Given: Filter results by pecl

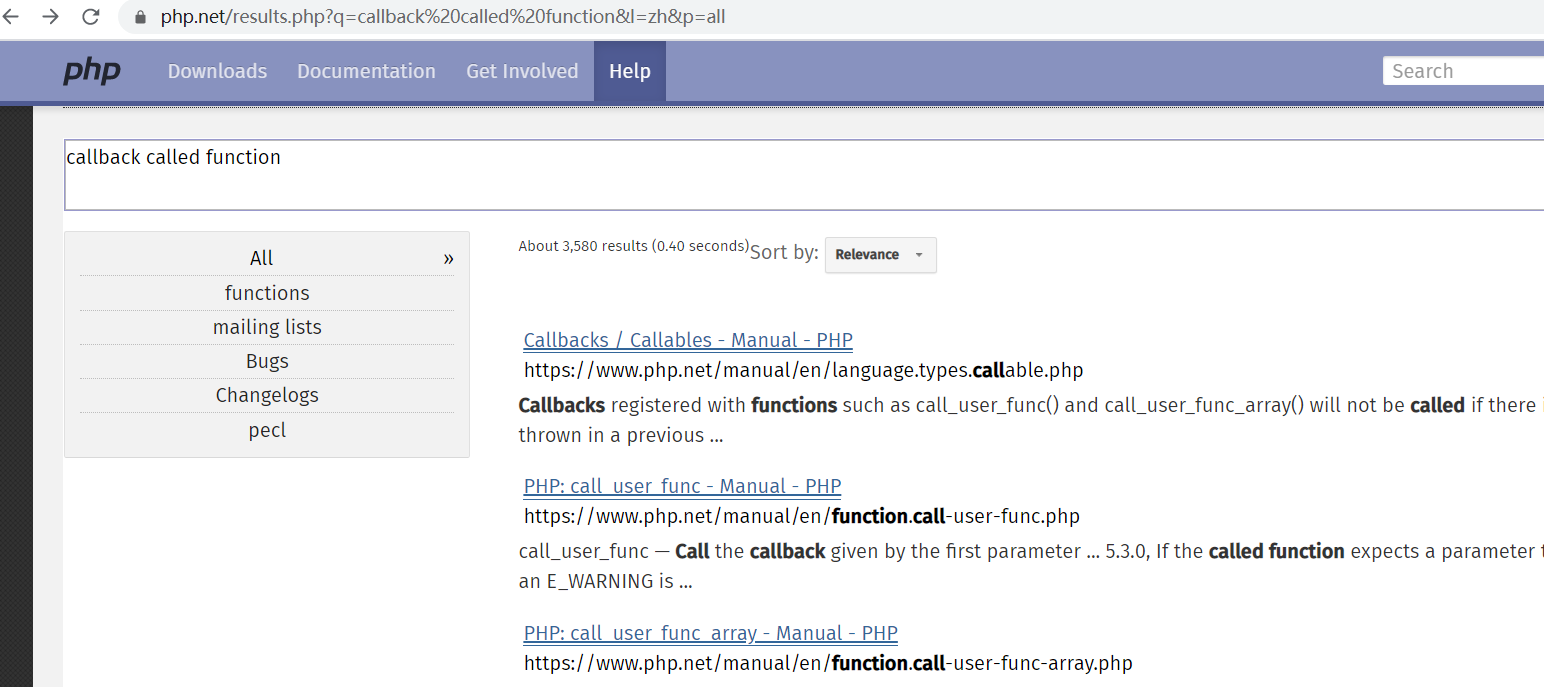Looking at the screenshot, I should click(x=267, y=430).
